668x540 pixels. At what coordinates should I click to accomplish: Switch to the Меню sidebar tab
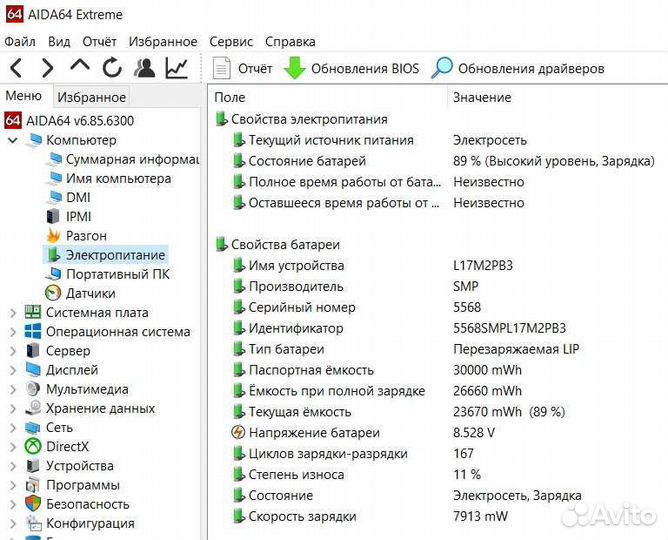[23, 95]
